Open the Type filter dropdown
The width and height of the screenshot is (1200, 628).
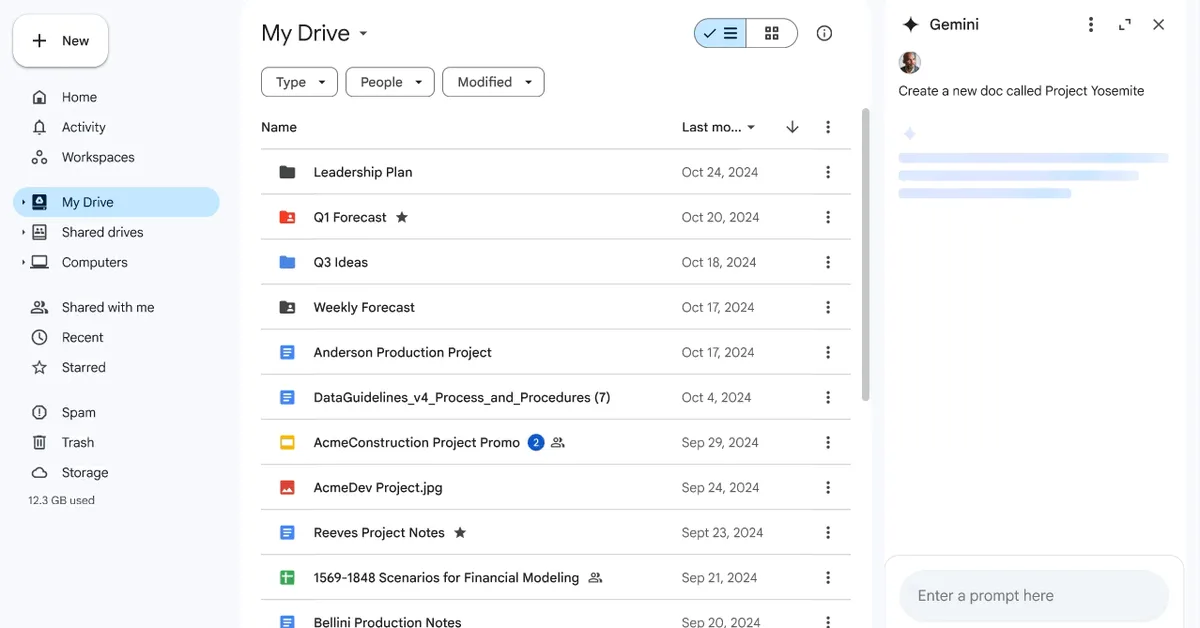click(x=299, y=82)
